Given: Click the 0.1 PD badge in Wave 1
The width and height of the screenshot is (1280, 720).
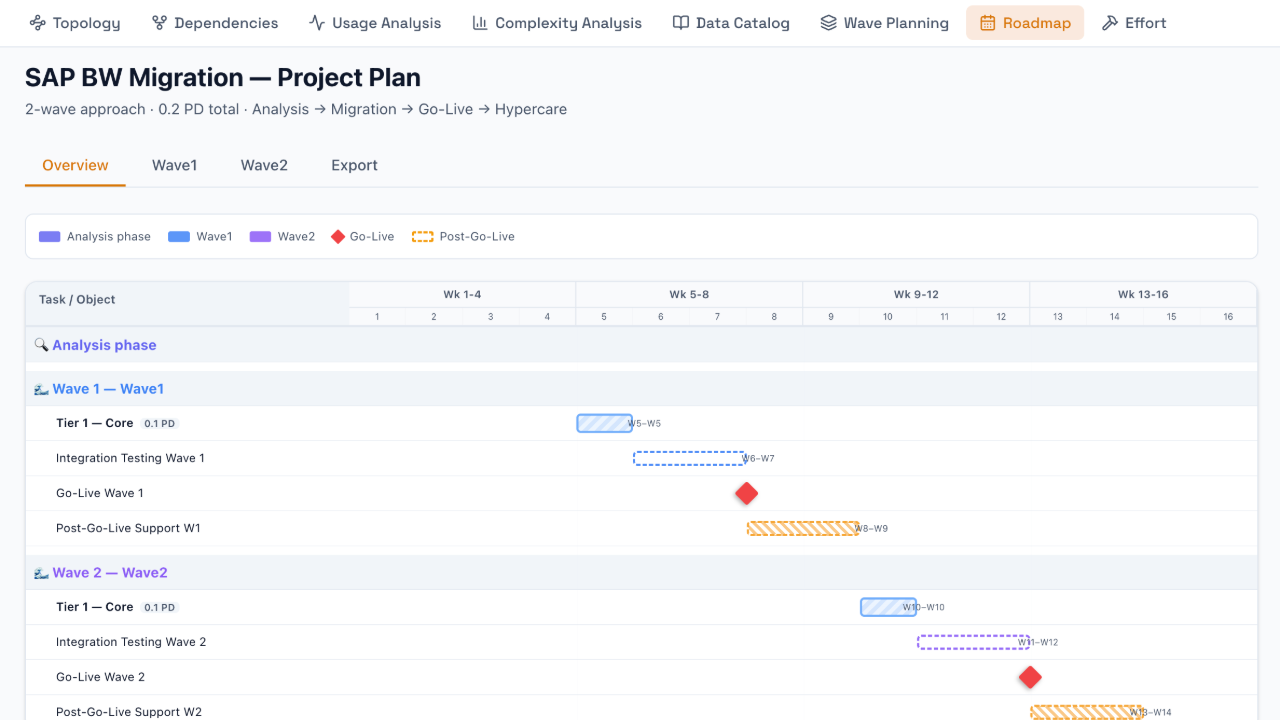Looking at the screenshot, I should click(160, 424).
